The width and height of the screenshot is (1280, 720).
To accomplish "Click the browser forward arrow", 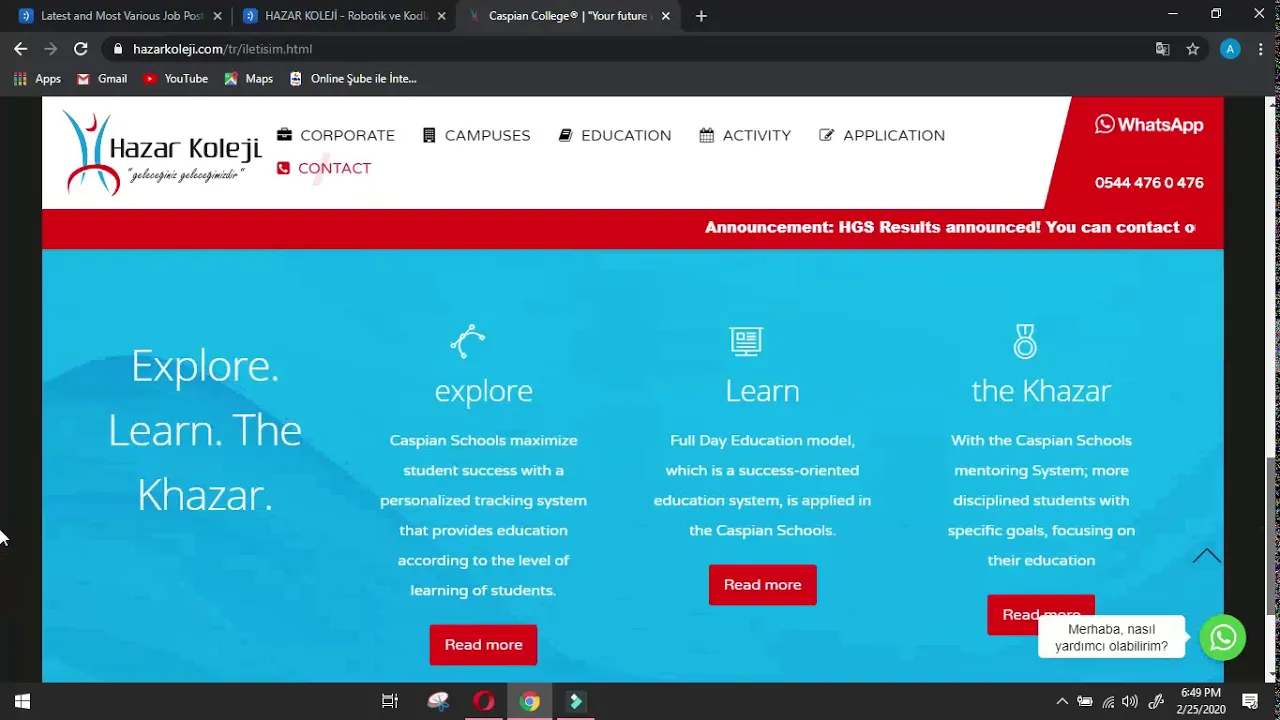I will [50, 48].
